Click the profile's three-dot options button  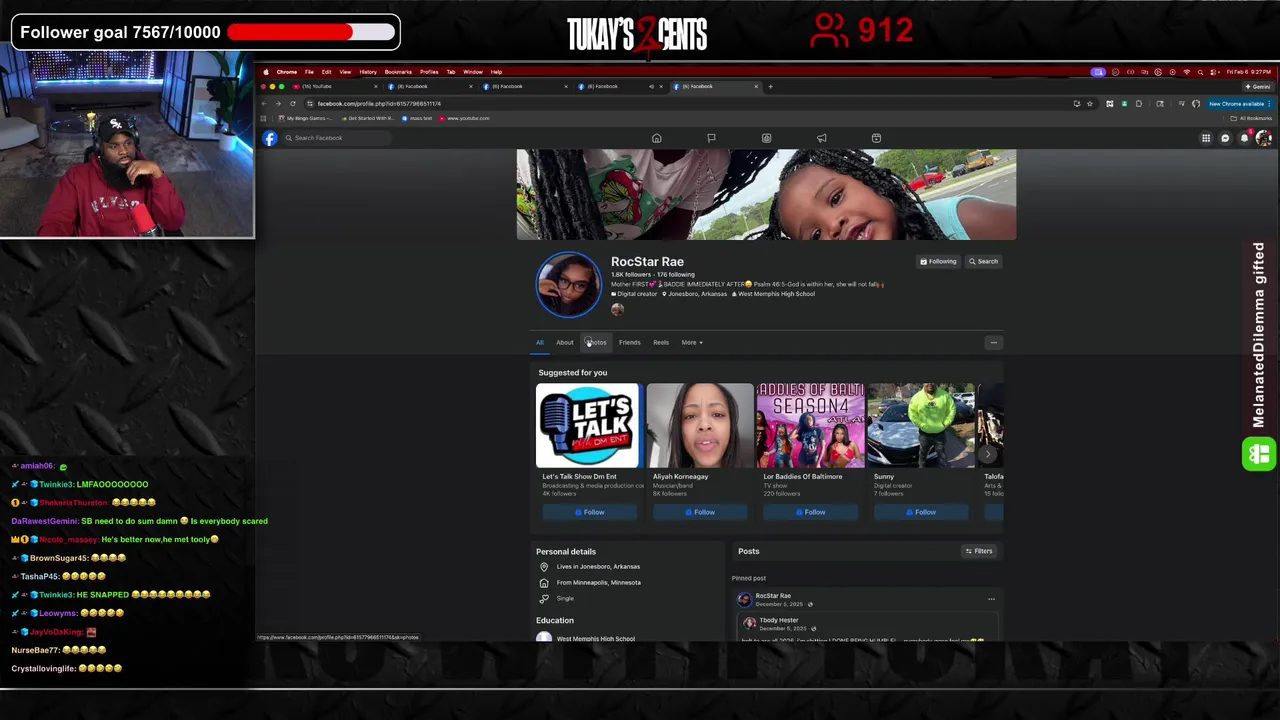point(993,343)
